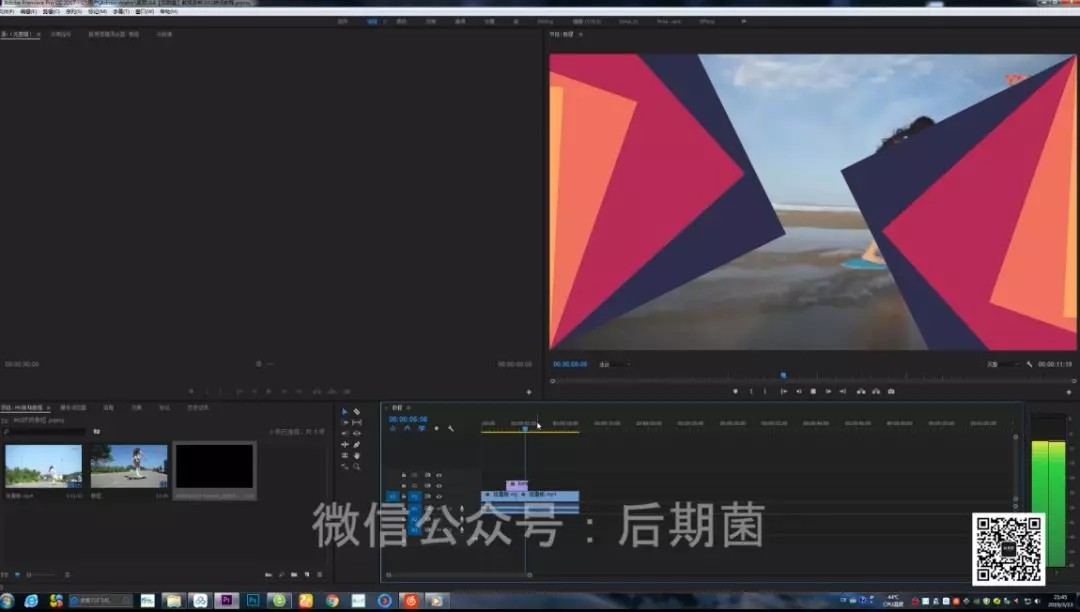Select the skateboard girl video thumbnail

[129, 467]
